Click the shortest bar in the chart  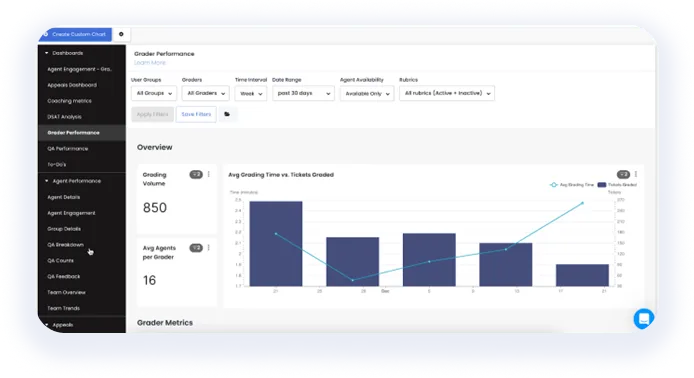click(582, 275)
